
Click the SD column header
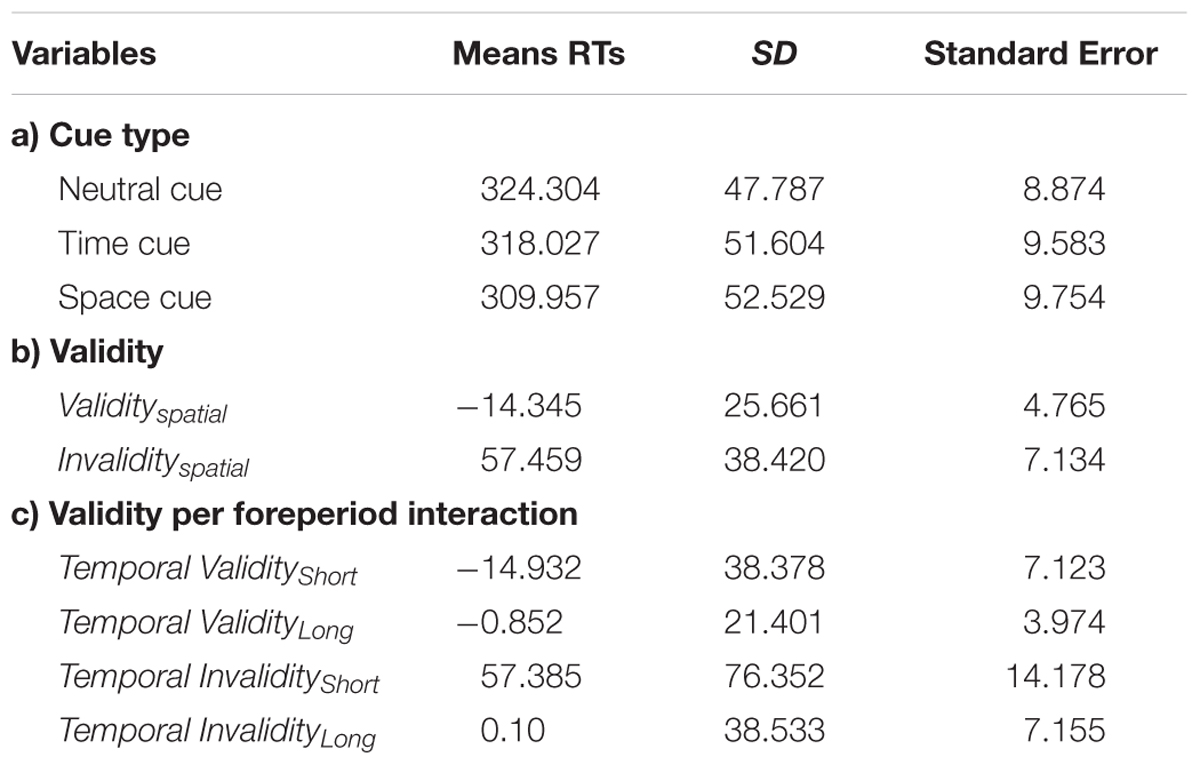coord(774,54)
